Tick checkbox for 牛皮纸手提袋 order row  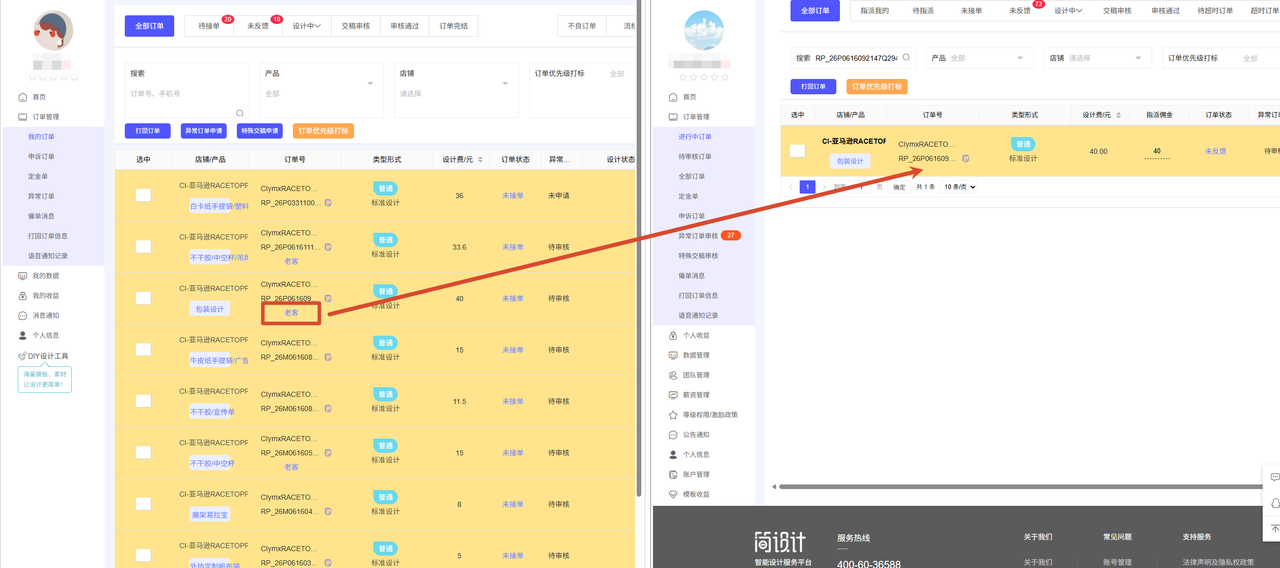(143, 349)
